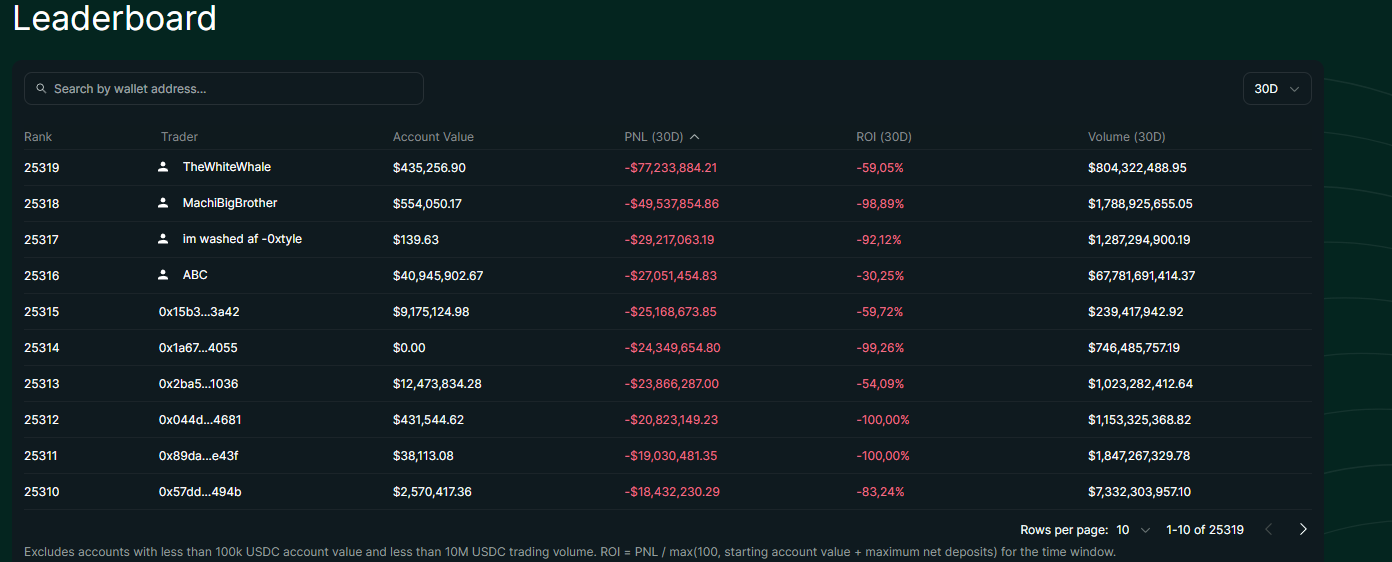The image size is (1392, 562).
Task: Click volume $7,332,303,957.10
Action: (1139, 492)
